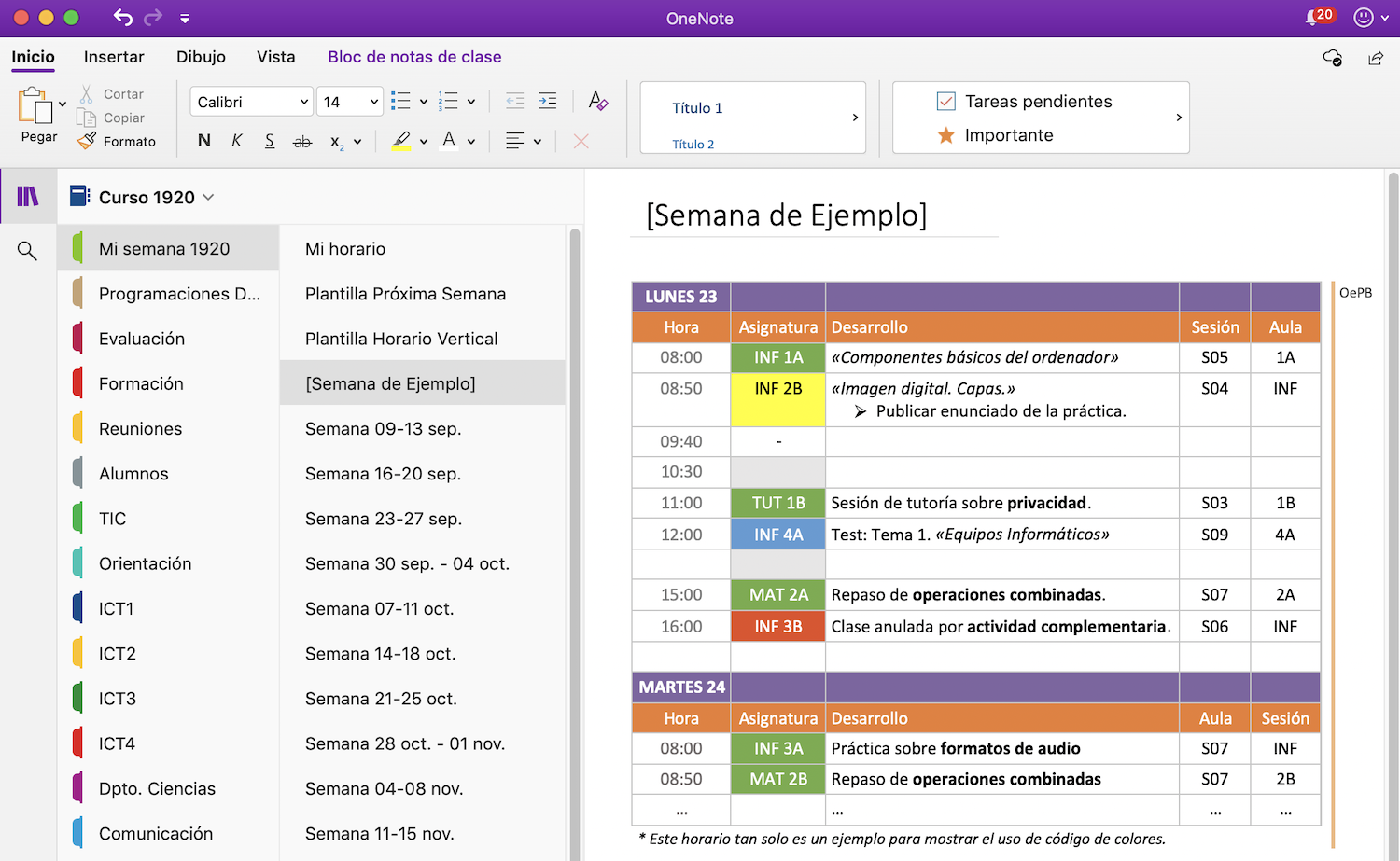Click the page title [Semana de Ejemplo]

(x=787, y=215)
